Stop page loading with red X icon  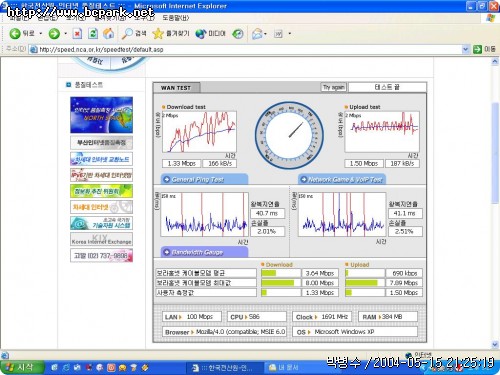(77, 33)
